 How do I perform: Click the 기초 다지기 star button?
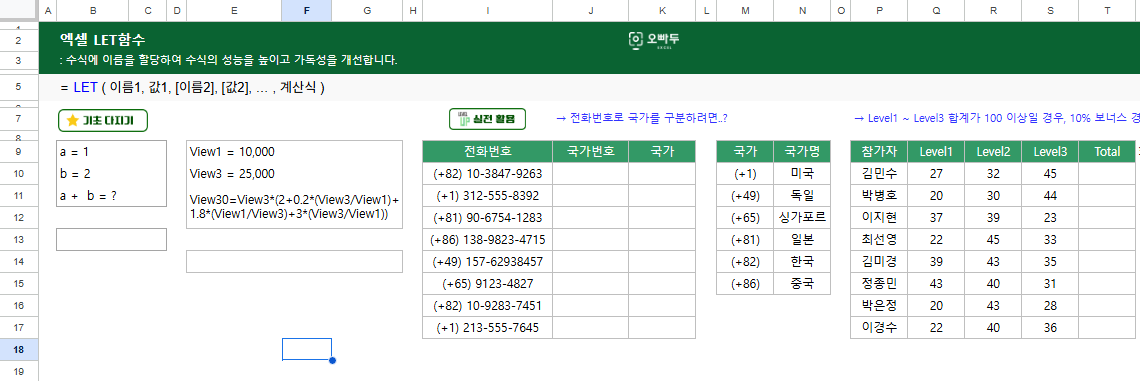point(103,121)
